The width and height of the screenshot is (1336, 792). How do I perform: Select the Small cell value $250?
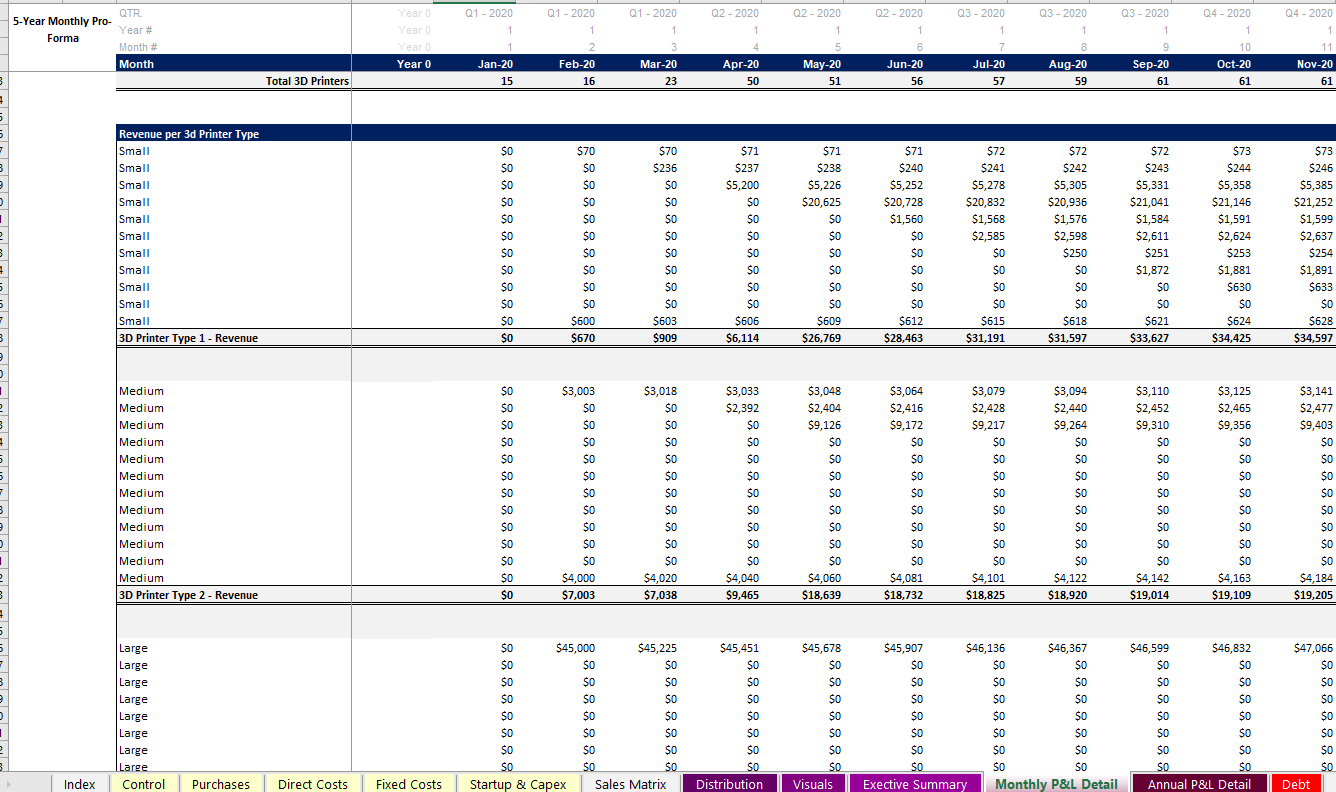pos(1076,253)
